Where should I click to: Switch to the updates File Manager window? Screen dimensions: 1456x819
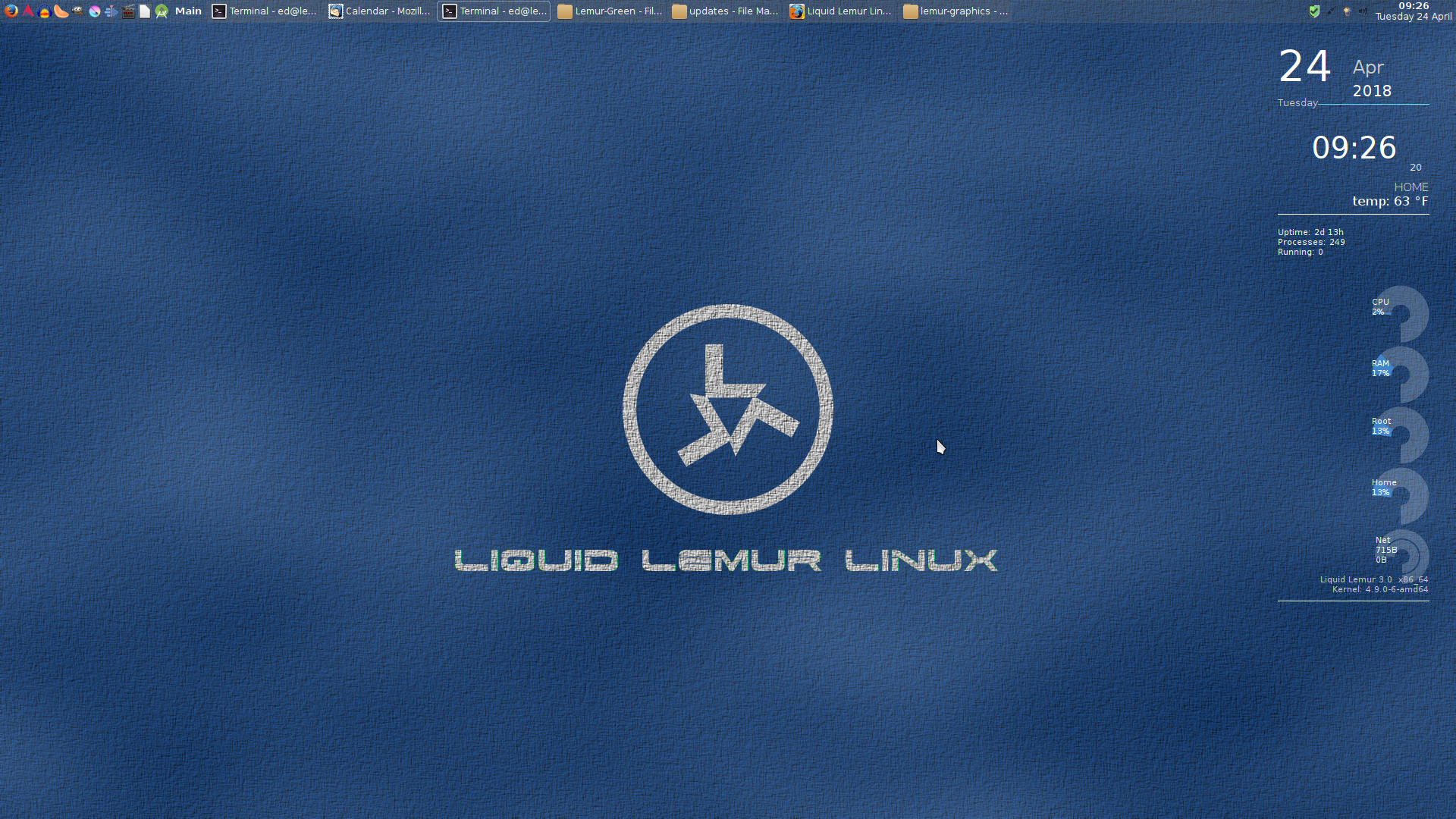725,11
